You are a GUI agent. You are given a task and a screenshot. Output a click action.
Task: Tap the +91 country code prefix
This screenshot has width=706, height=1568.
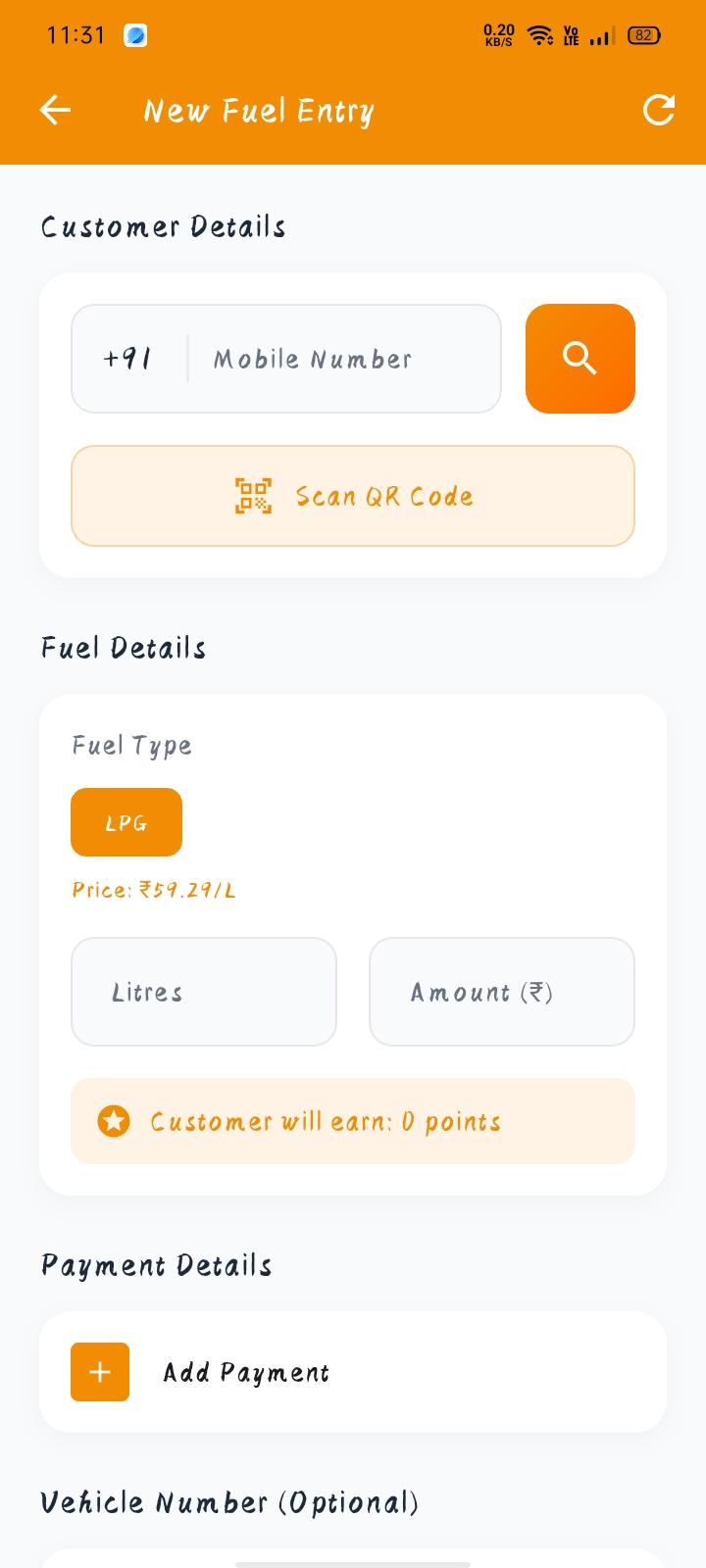pyautogui.click(x=127, y=359)
